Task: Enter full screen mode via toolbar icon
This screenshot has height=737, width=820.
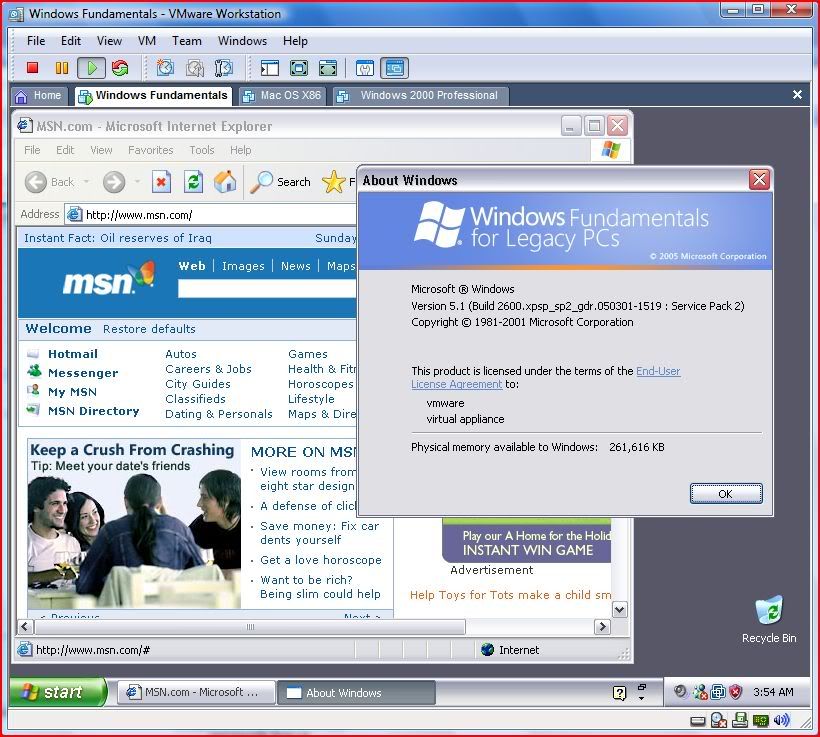Action: [298, 68]
